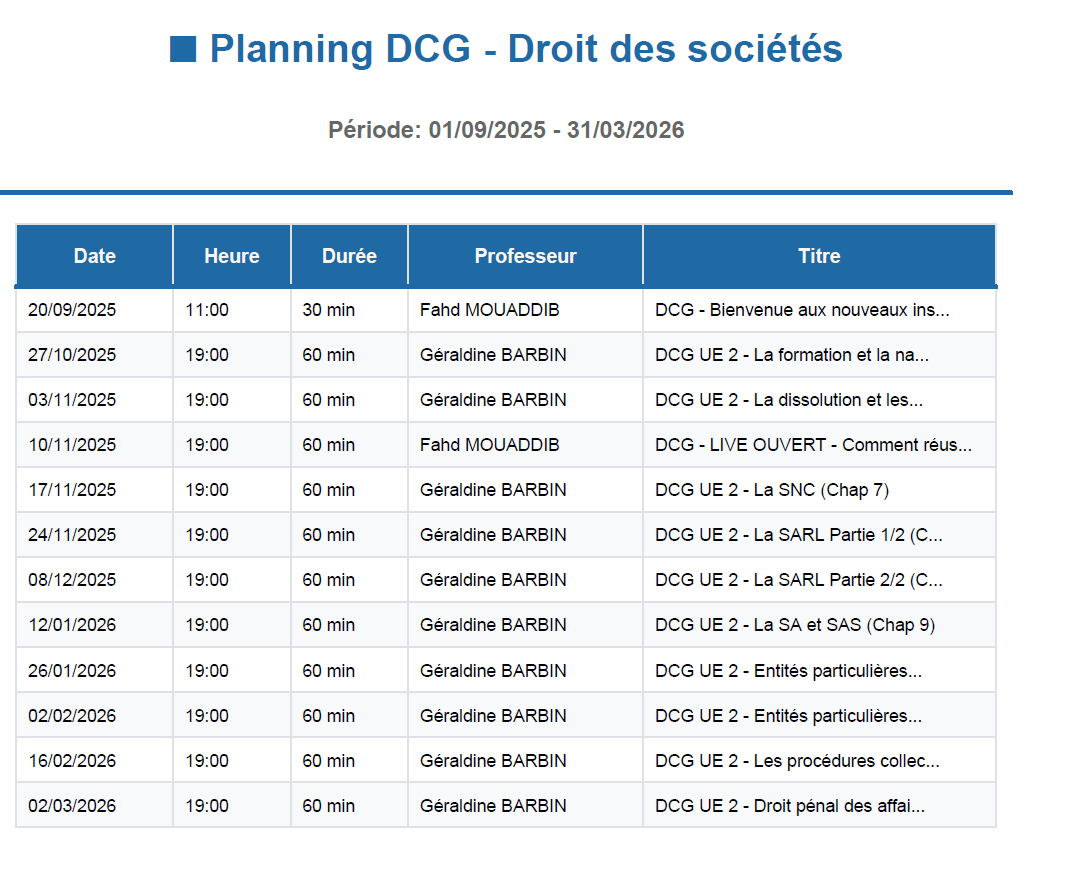Open the Bienvenue aux nouveaux ins... session

[802, 310]
